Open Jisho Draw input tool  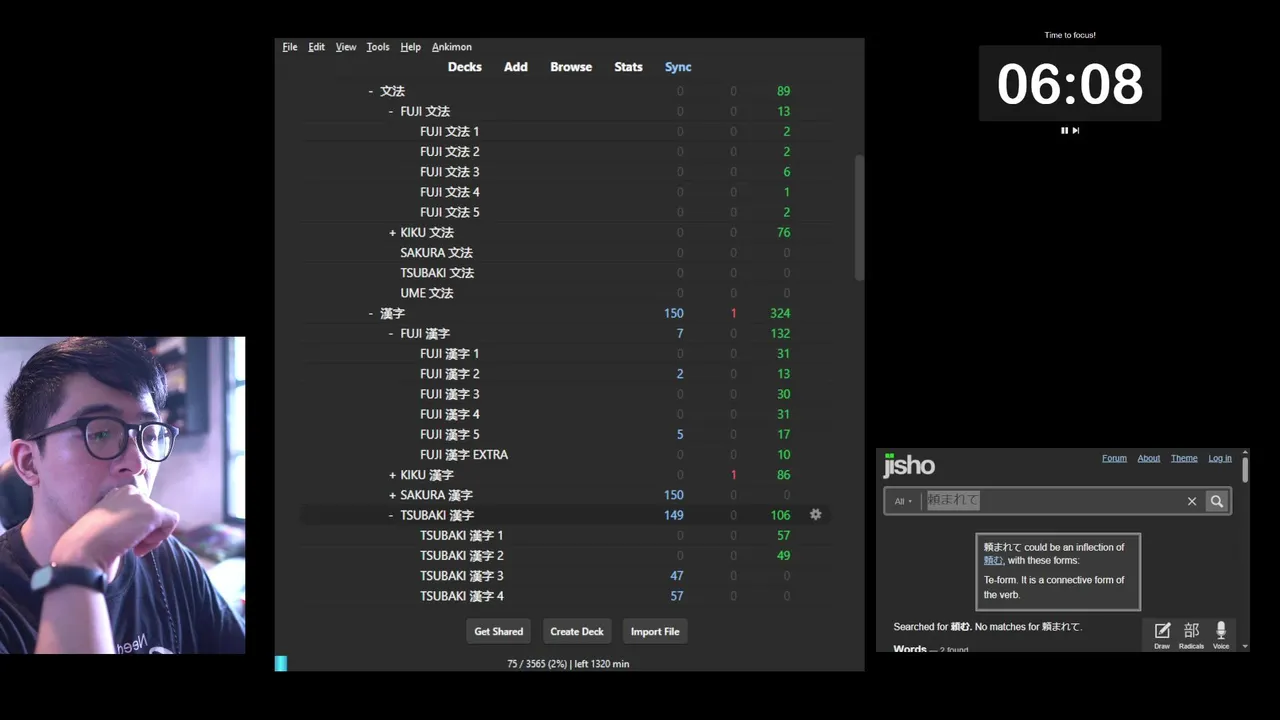point(1162,635)
